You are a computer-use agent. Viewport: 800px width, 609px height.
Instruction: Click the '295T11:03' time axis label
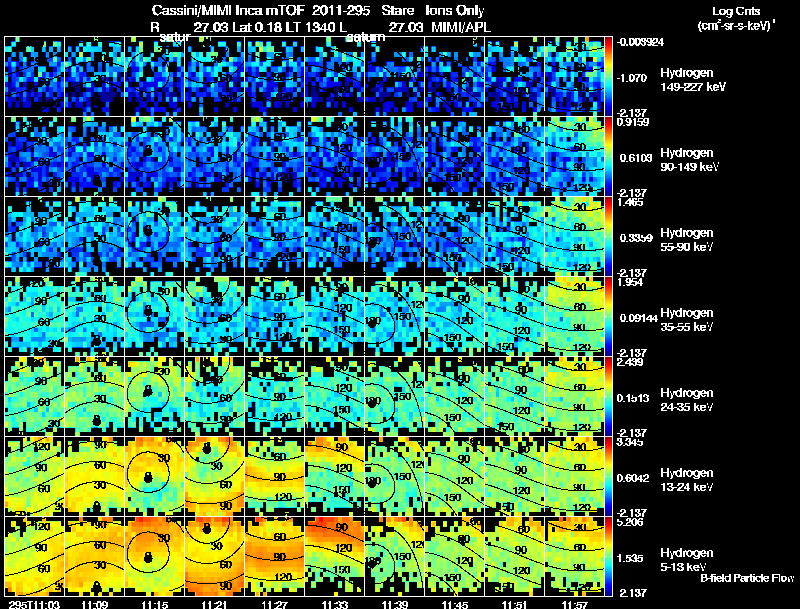coord(34,604)
